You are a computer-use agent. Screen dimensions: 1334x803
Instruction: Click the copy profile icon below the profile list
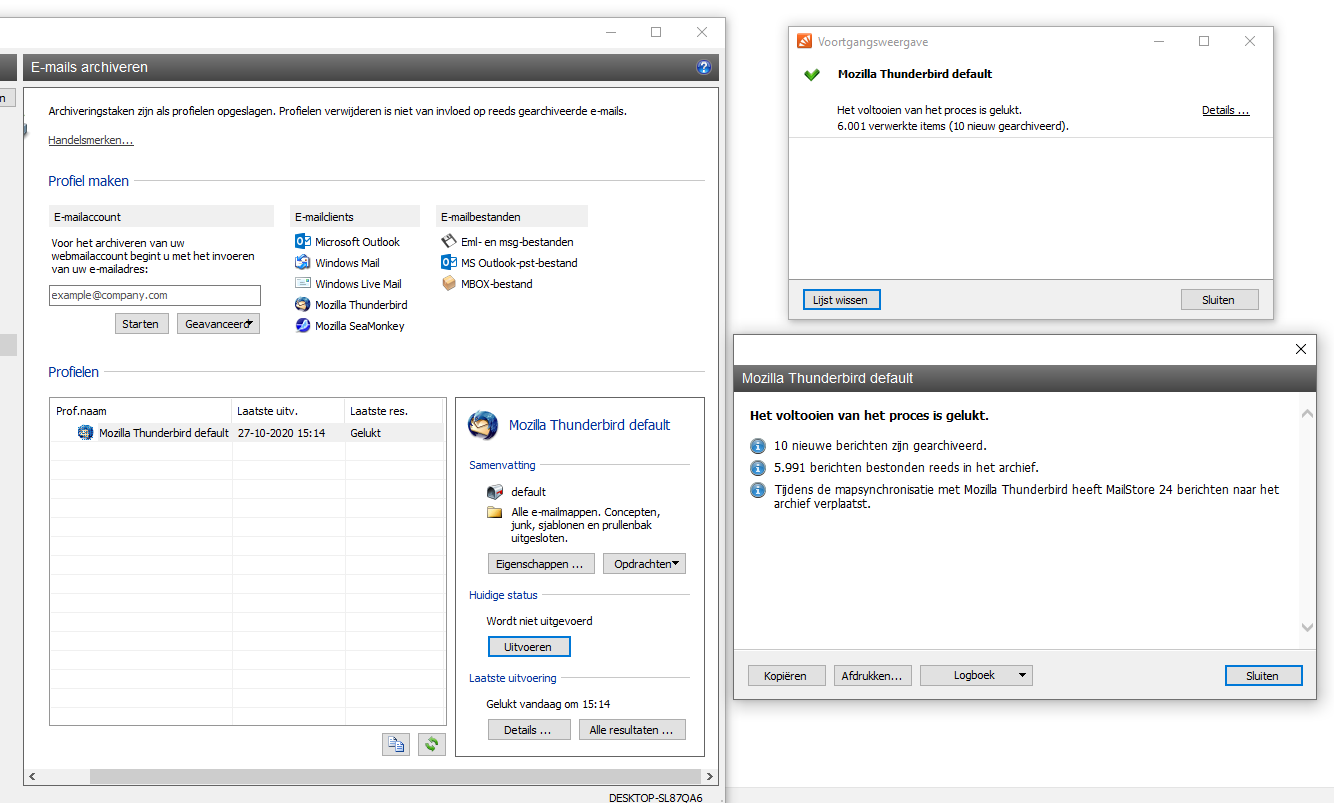coord(396,744)
